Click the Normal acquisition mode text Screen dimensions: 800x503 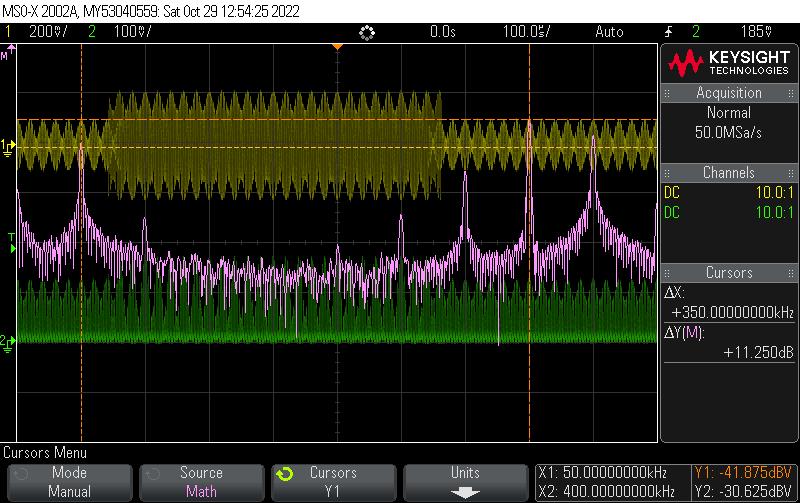pyautogui.click(x=729, y=113)
